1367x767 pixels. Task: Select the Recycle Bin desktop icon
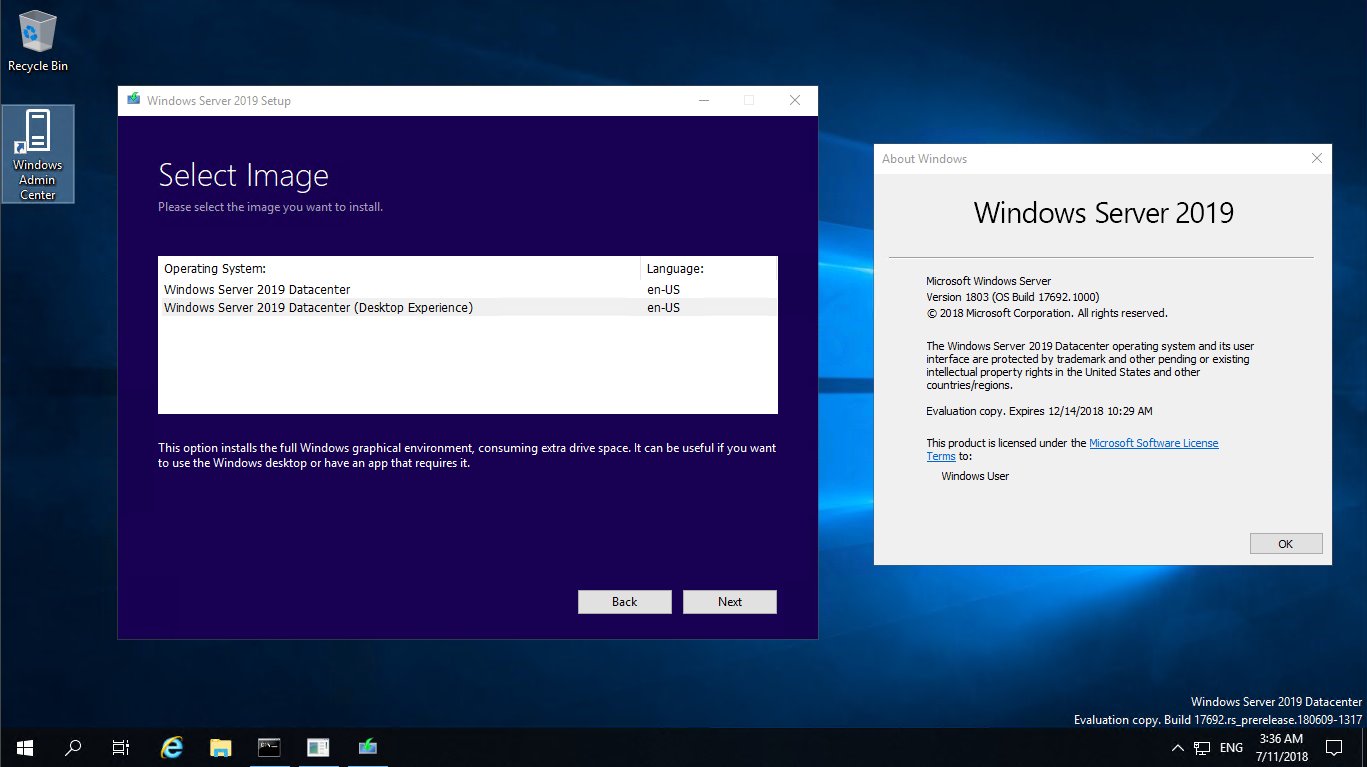point(38,41)
